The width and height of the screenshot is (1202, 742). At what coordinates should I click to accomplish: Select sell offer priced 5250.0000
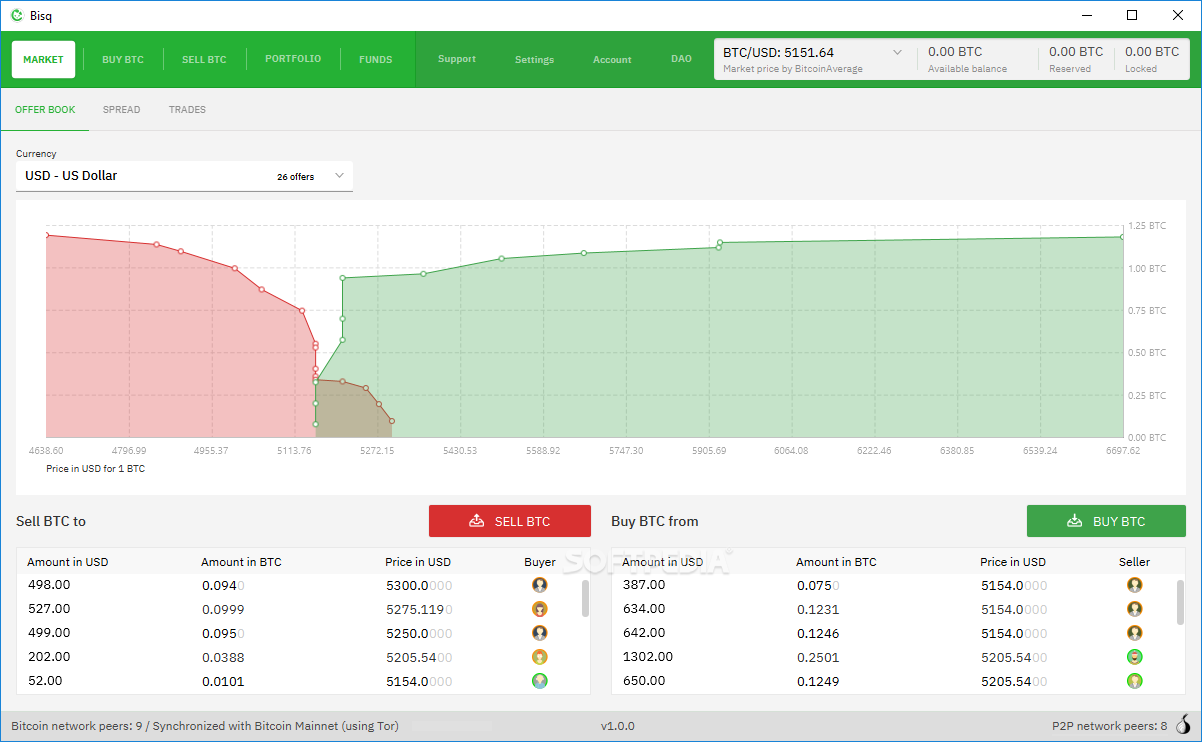tap(298, 633)
